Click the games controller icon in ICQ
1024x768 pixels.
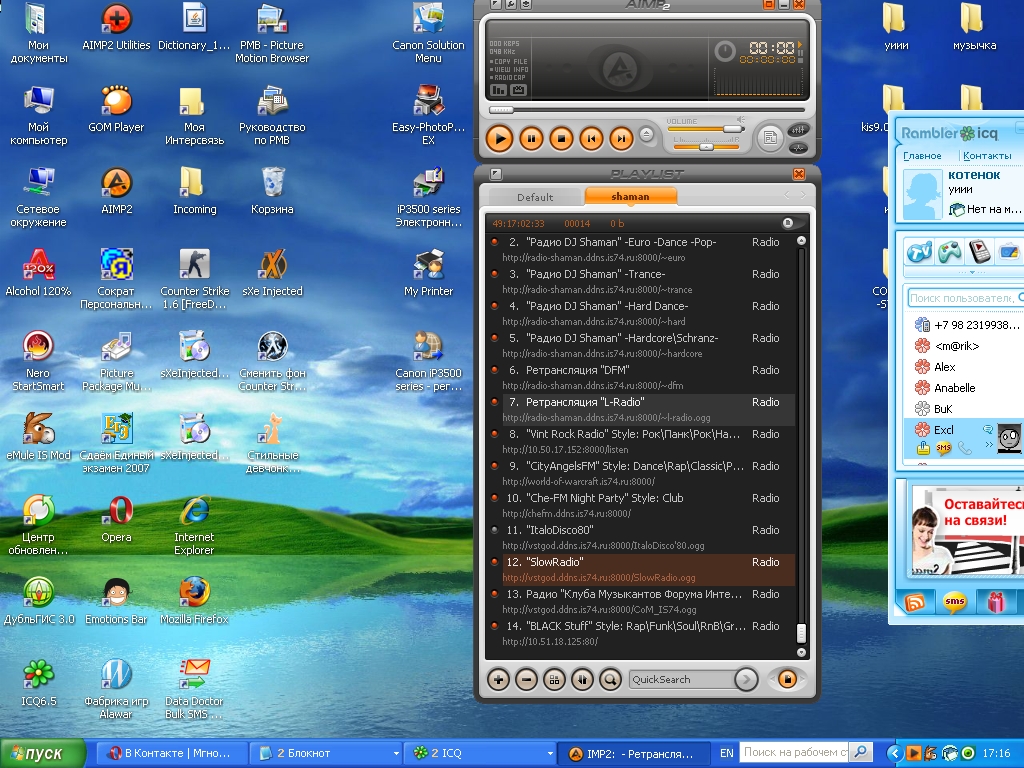pos(950,251)
